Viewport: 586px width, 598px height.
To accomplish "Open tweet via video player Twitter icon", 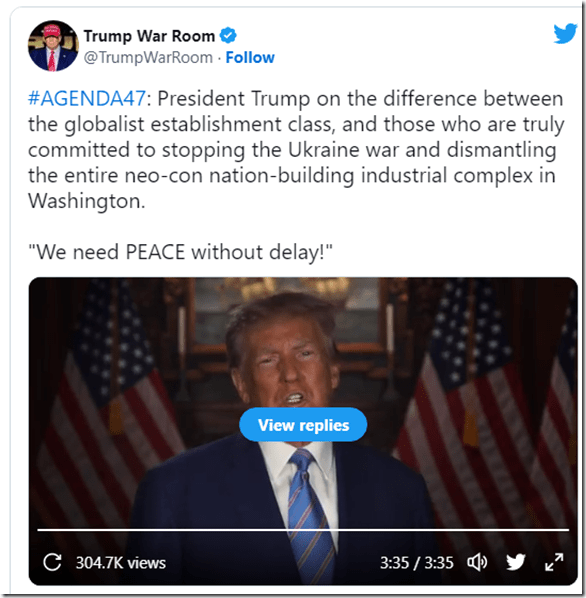I will tap(515, 562).
